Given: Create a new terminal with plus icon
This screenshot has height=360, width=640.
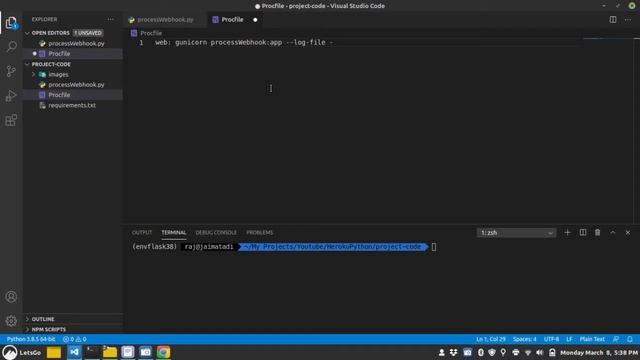Looking at the screenshot, I should point(567,233).
